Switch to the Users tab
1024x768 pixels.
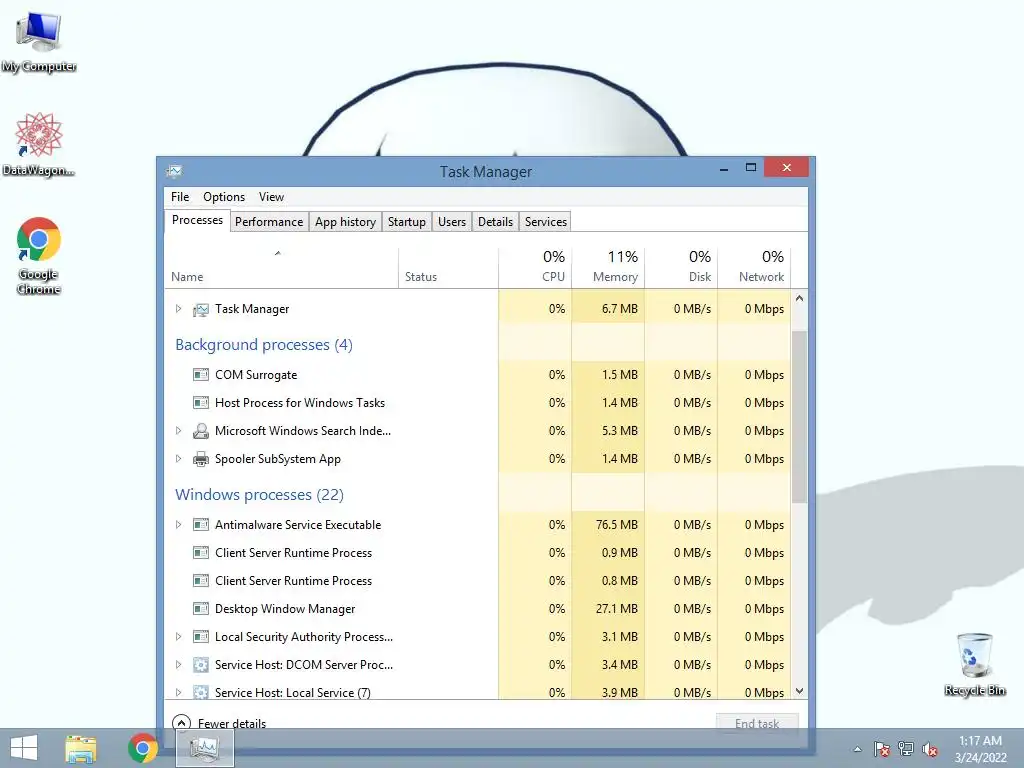452,222
